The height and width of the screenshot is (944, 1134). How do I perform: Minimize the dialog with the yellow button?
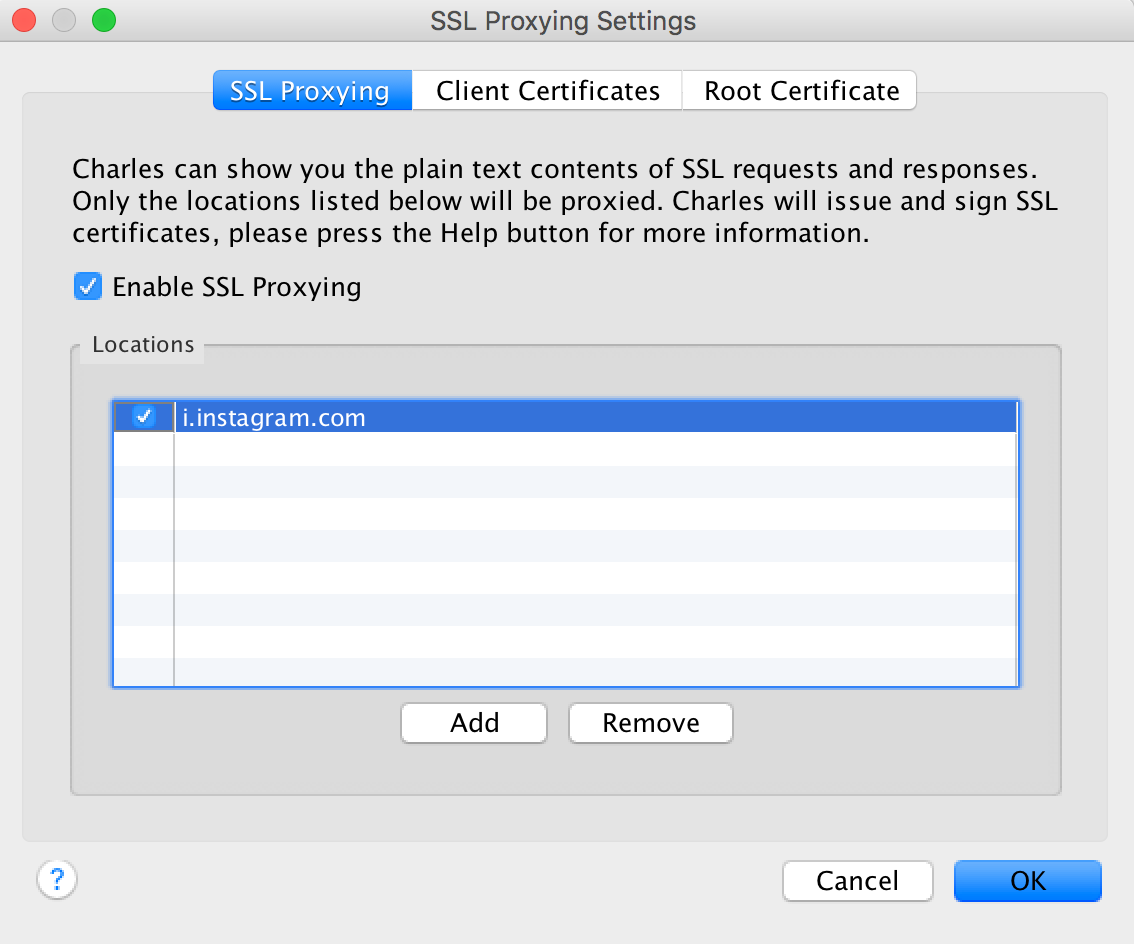(x=64, y=20)
